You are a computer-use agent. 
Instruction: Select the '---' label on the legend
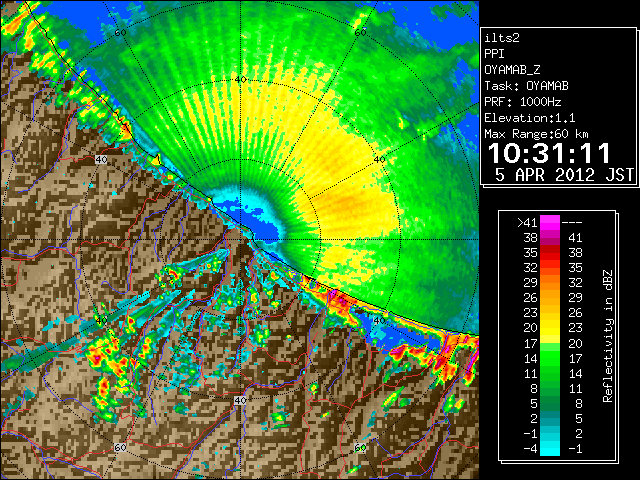tap(572, 222)
